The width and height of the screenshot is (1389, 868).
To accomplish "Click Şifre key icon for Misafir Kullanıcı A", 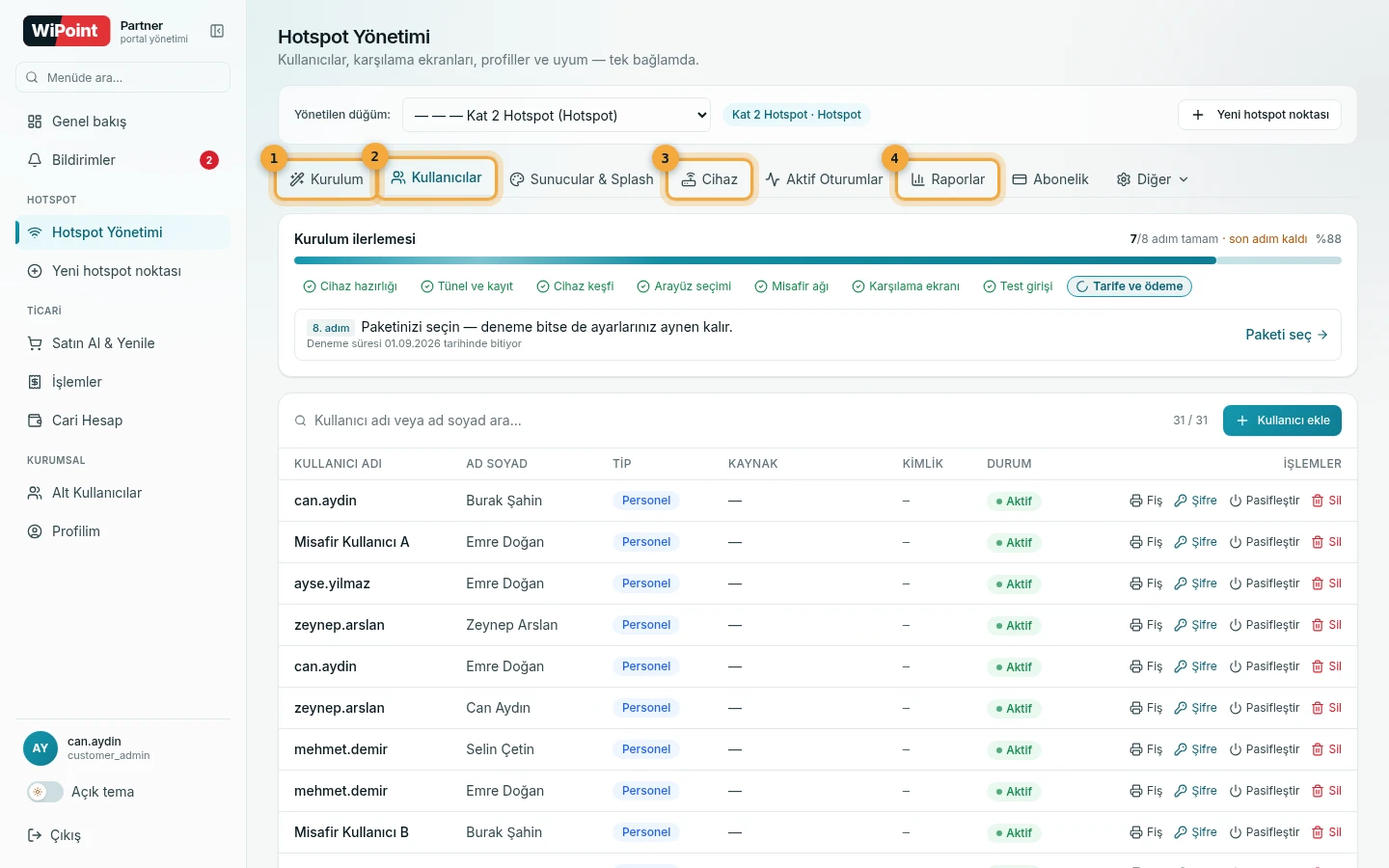I will [x=1181, y=542].
